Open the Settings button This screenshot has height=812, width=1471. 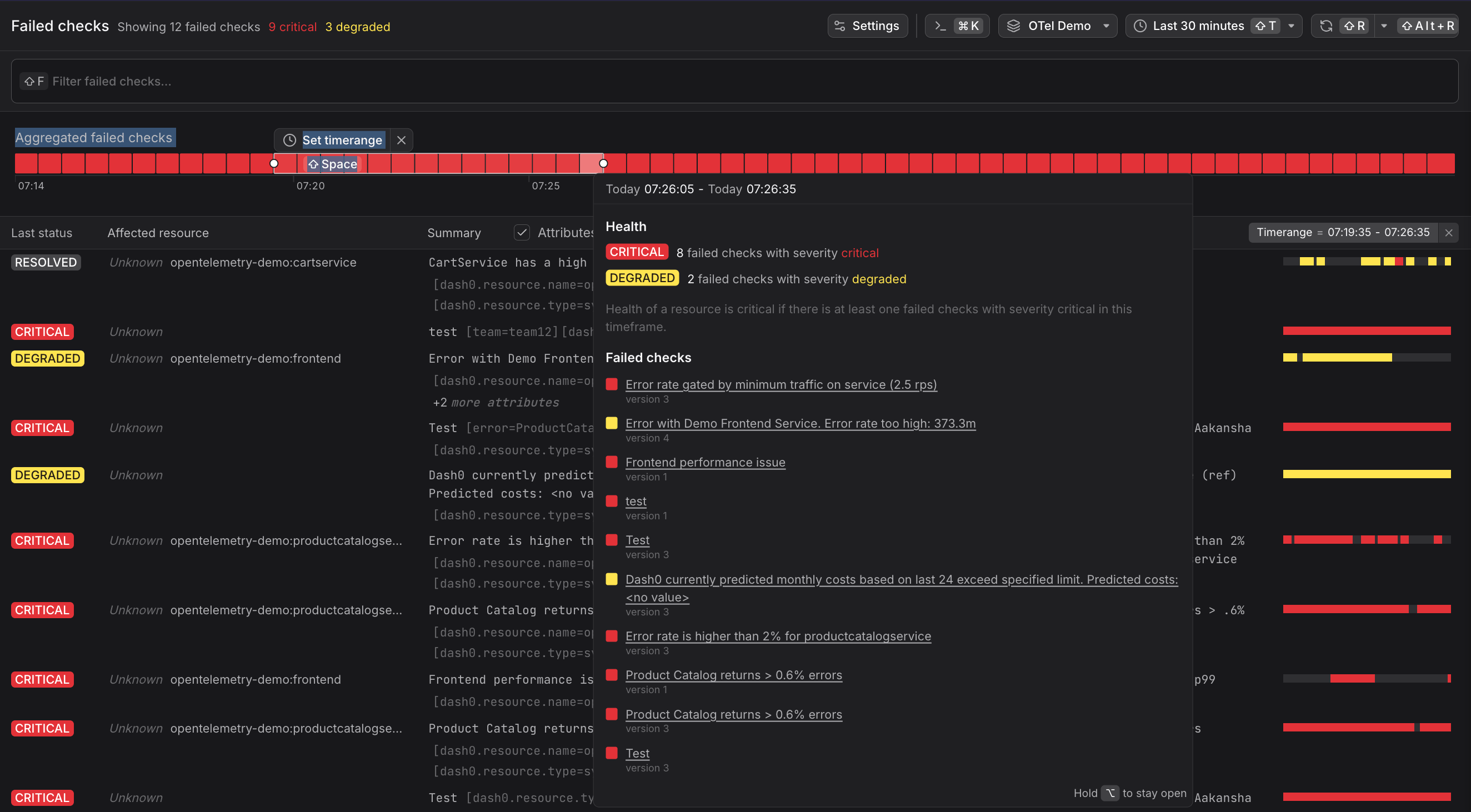[x=867, y=26]
